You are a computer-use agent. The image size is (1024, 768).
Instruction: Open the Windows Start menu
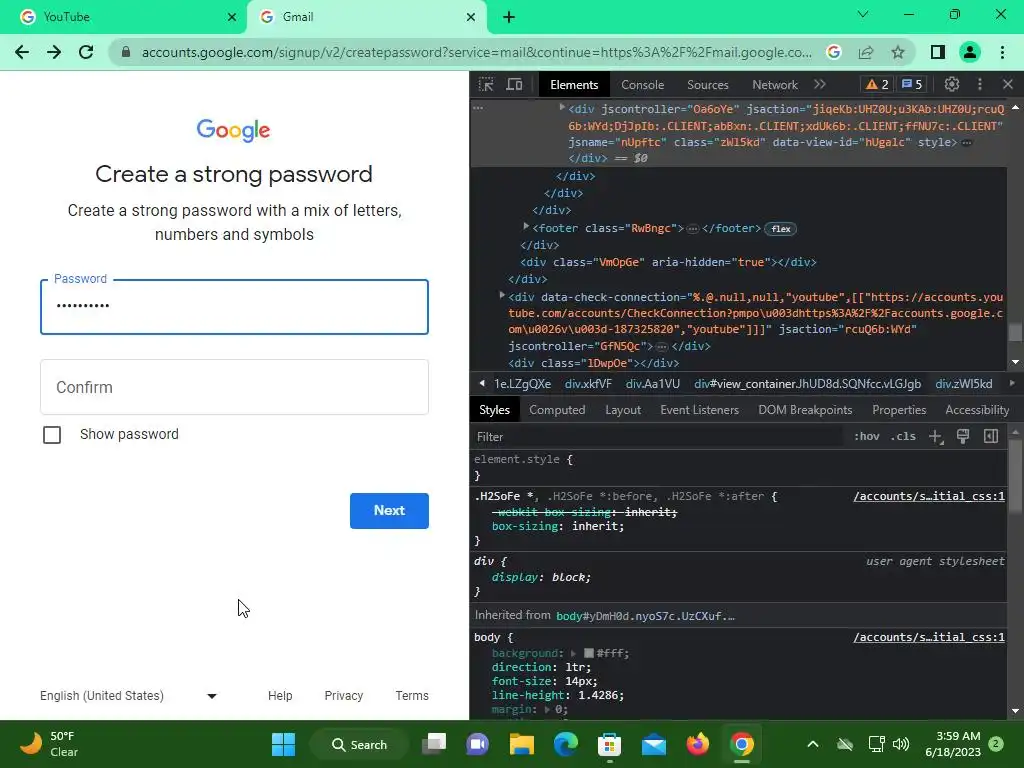click(x=283, y=744)
